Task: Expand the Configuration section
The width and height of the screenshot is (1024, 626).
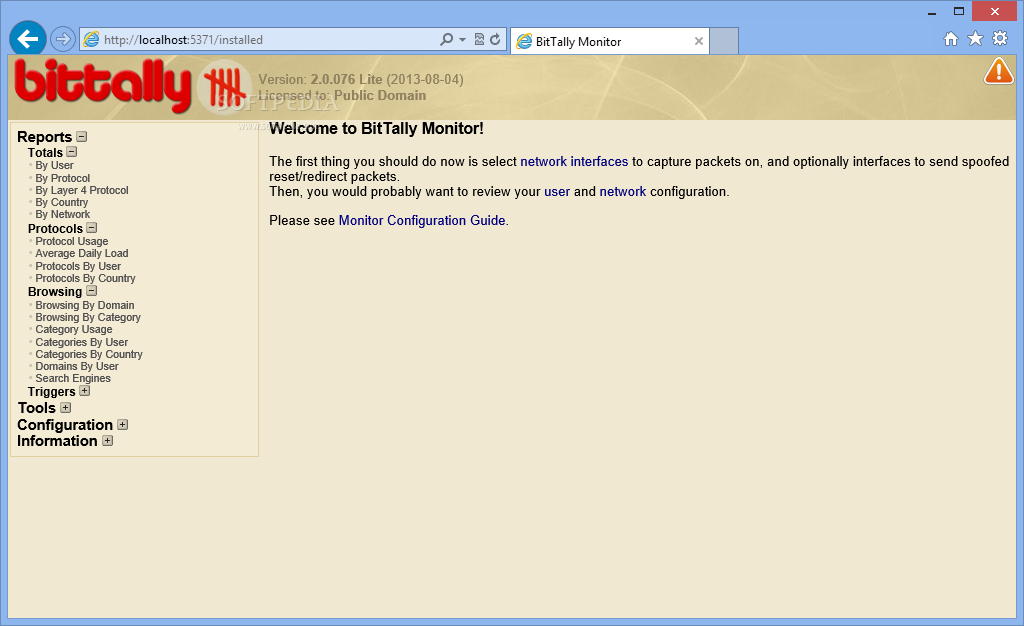Action: 123,424
